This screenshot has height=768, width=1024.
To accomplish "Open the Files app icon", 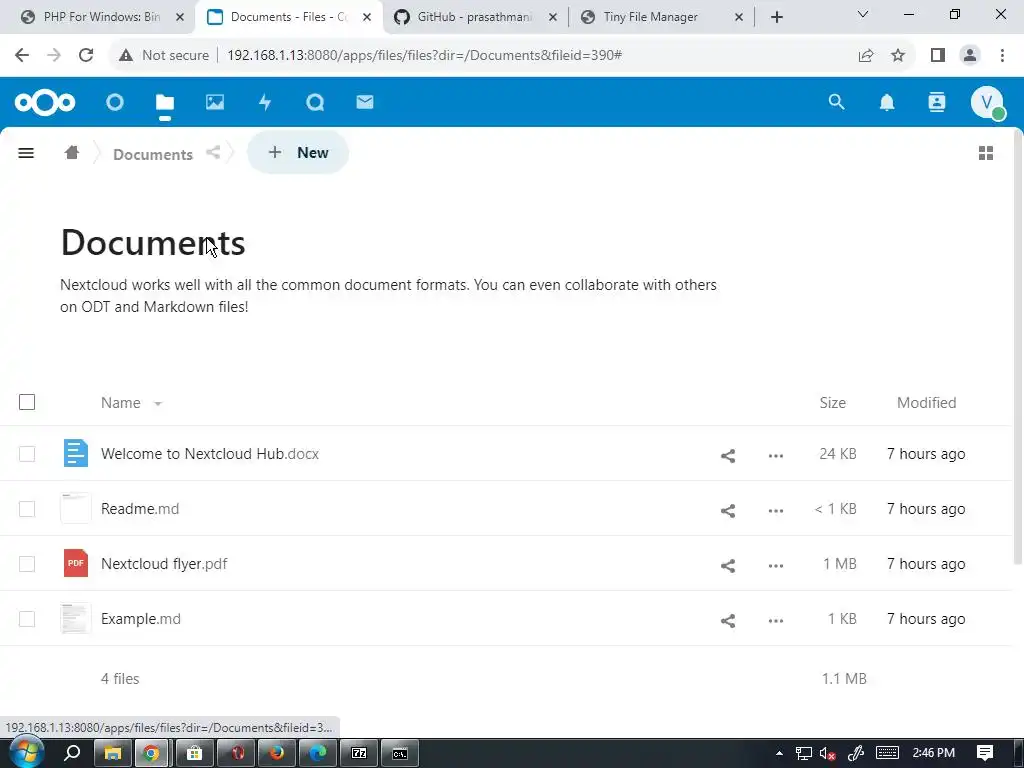I will pyautogui.click(x=165, y=103).
